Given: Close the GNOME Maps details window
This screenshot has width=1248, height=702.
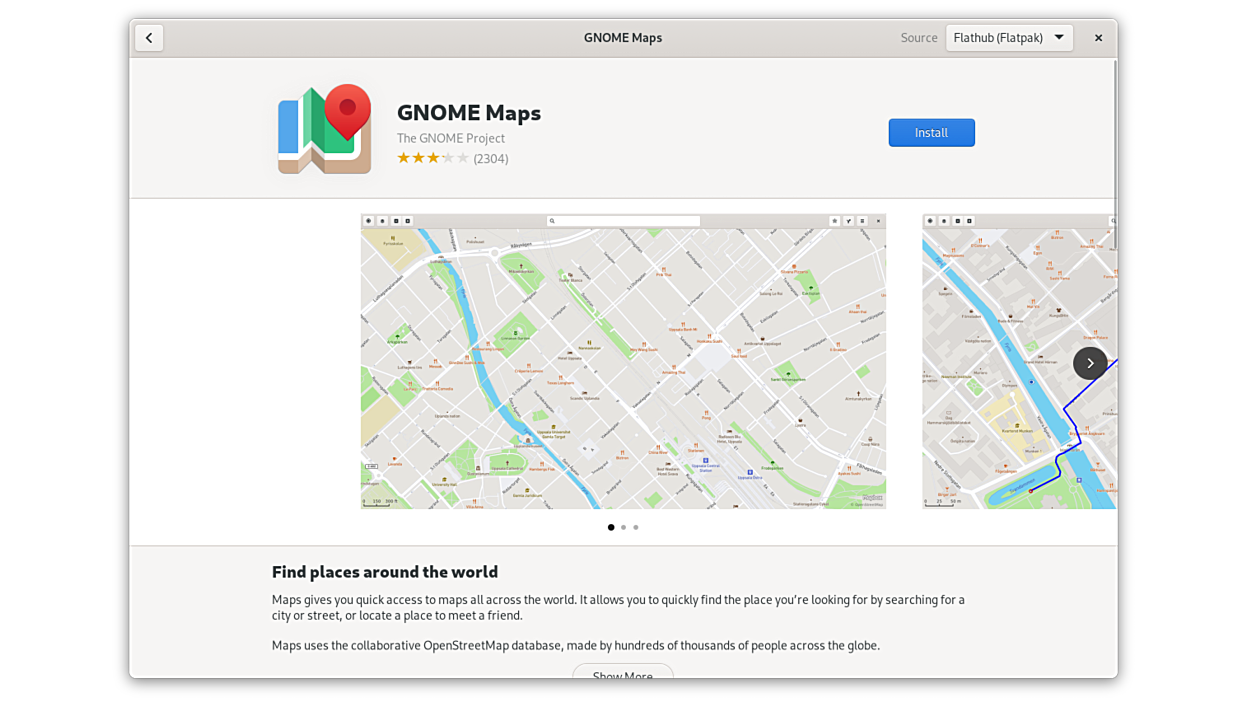Looking at the screenshot, I should [1098, 38].
